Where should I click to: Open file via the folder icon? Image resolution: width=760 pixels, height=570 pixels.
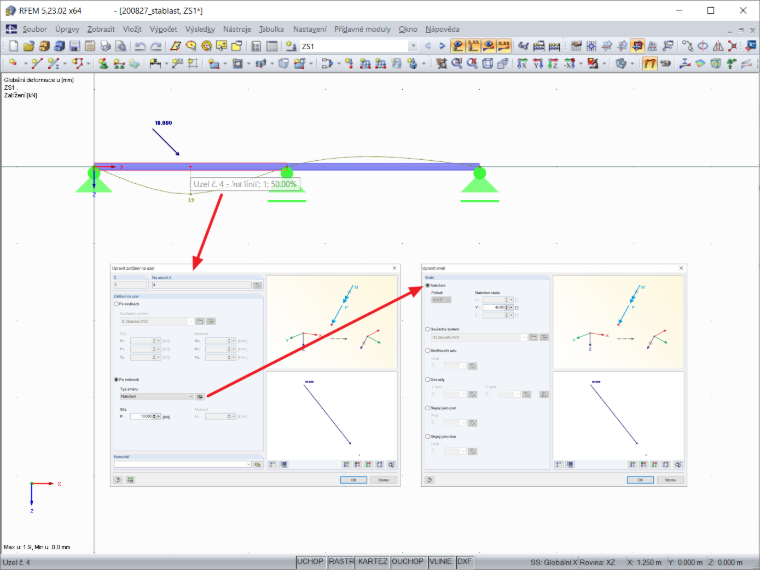29,46
